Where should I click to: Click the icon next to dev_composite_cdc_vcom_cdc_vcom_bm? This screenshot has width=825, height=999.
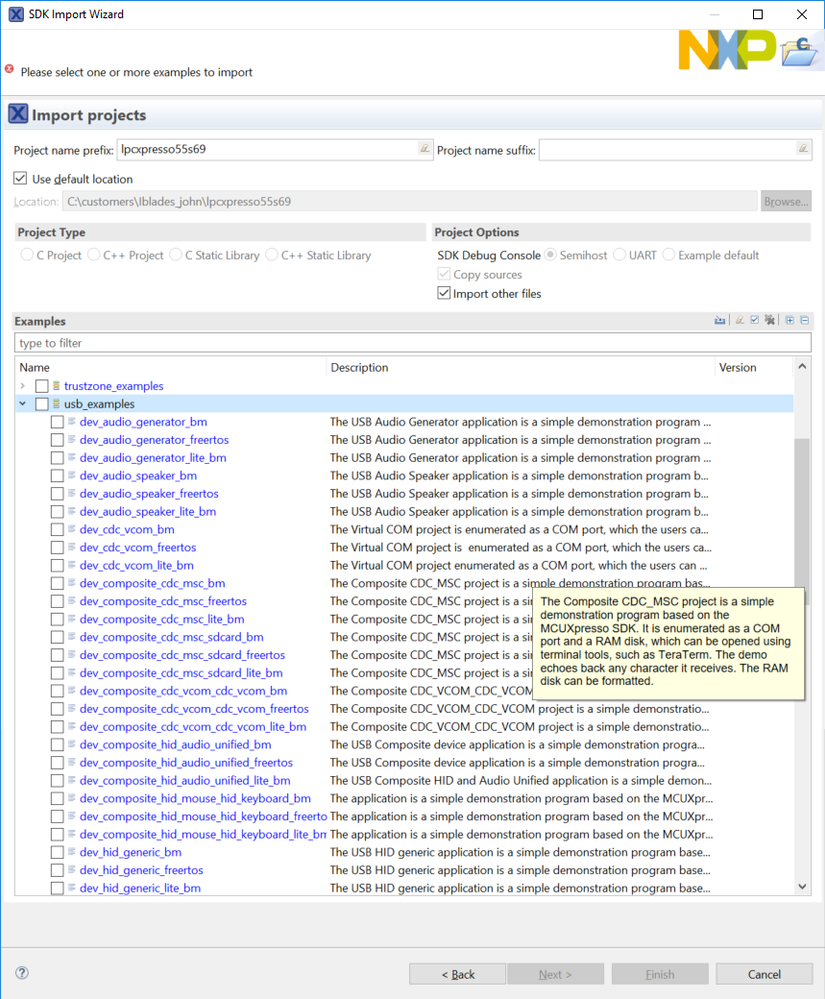click(72, 690)
